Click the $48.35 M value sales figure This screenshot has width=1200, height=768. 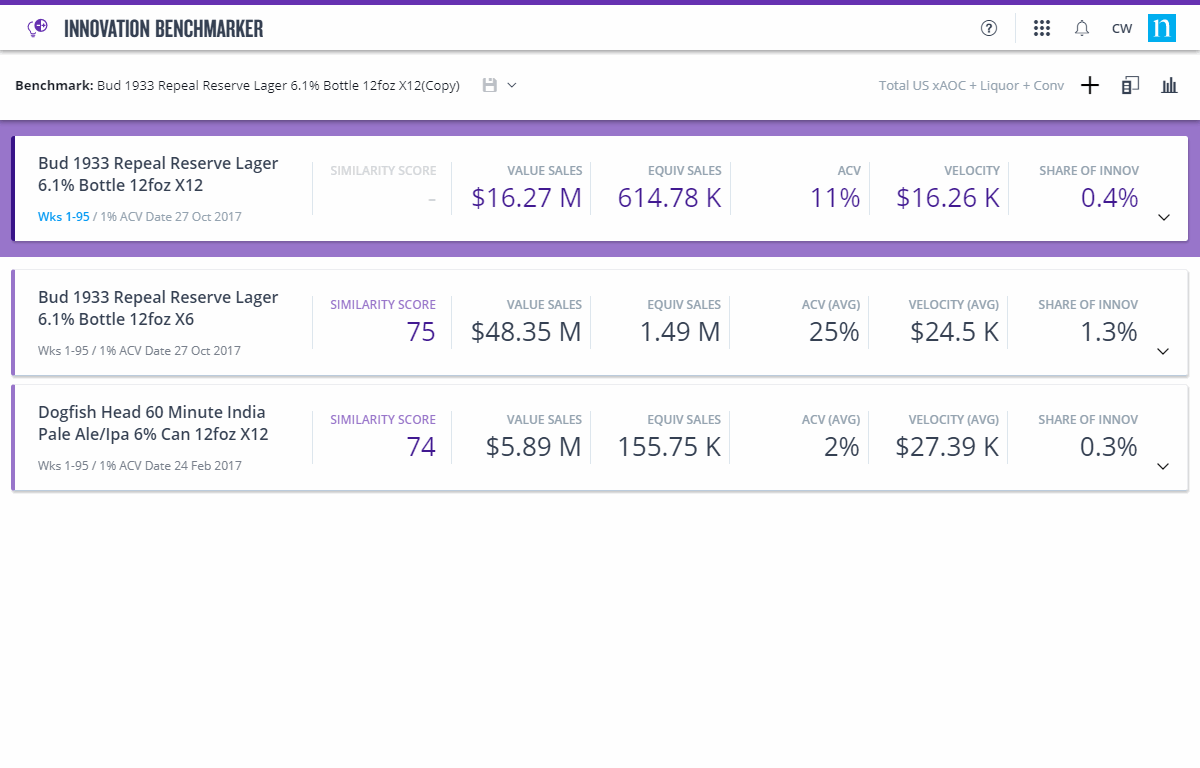tap(526, 332)
